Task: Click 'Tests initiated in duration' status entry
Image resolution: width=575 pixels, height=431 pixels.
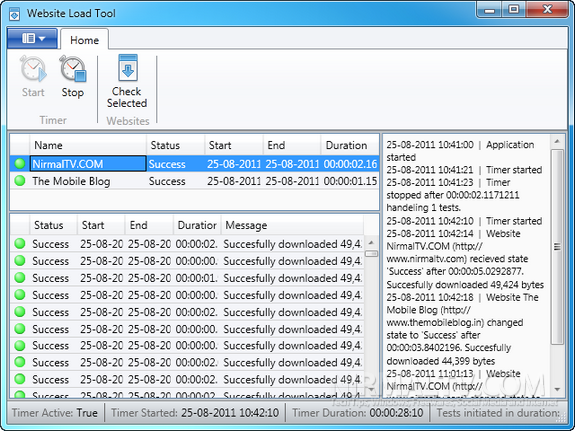Action: pyautogui.click(x=499, y=413)
